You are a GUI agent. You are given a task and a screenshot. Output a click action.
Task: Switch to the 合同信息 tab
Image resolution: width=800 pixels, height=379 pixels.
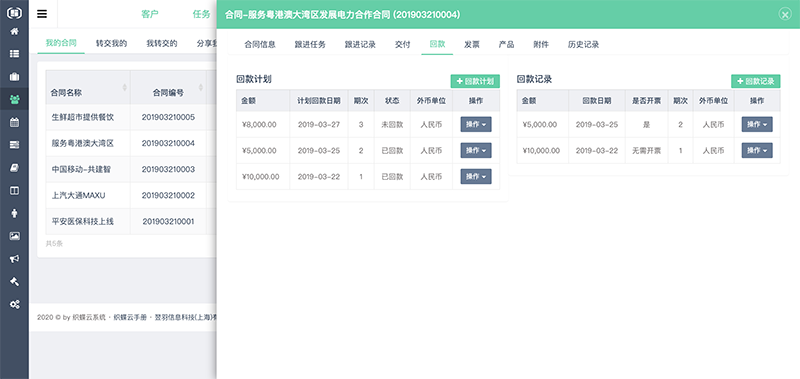pos(260,44)
